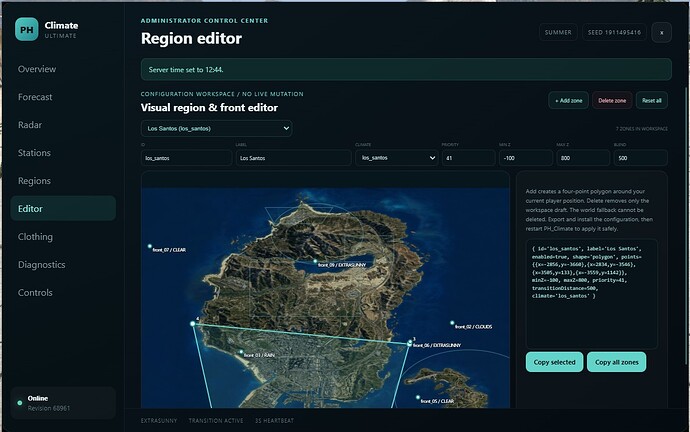690x432 pixels.
Task: Select the Editor sidebar item
Action: pos(63,209)
